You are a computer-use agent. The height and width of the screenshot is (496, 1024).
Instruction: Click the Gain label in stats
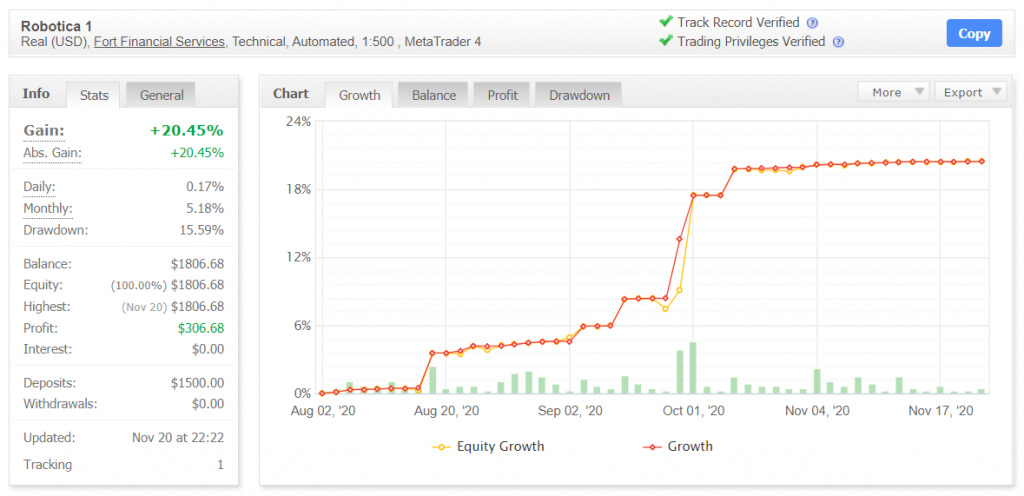(x=43, y=131)
